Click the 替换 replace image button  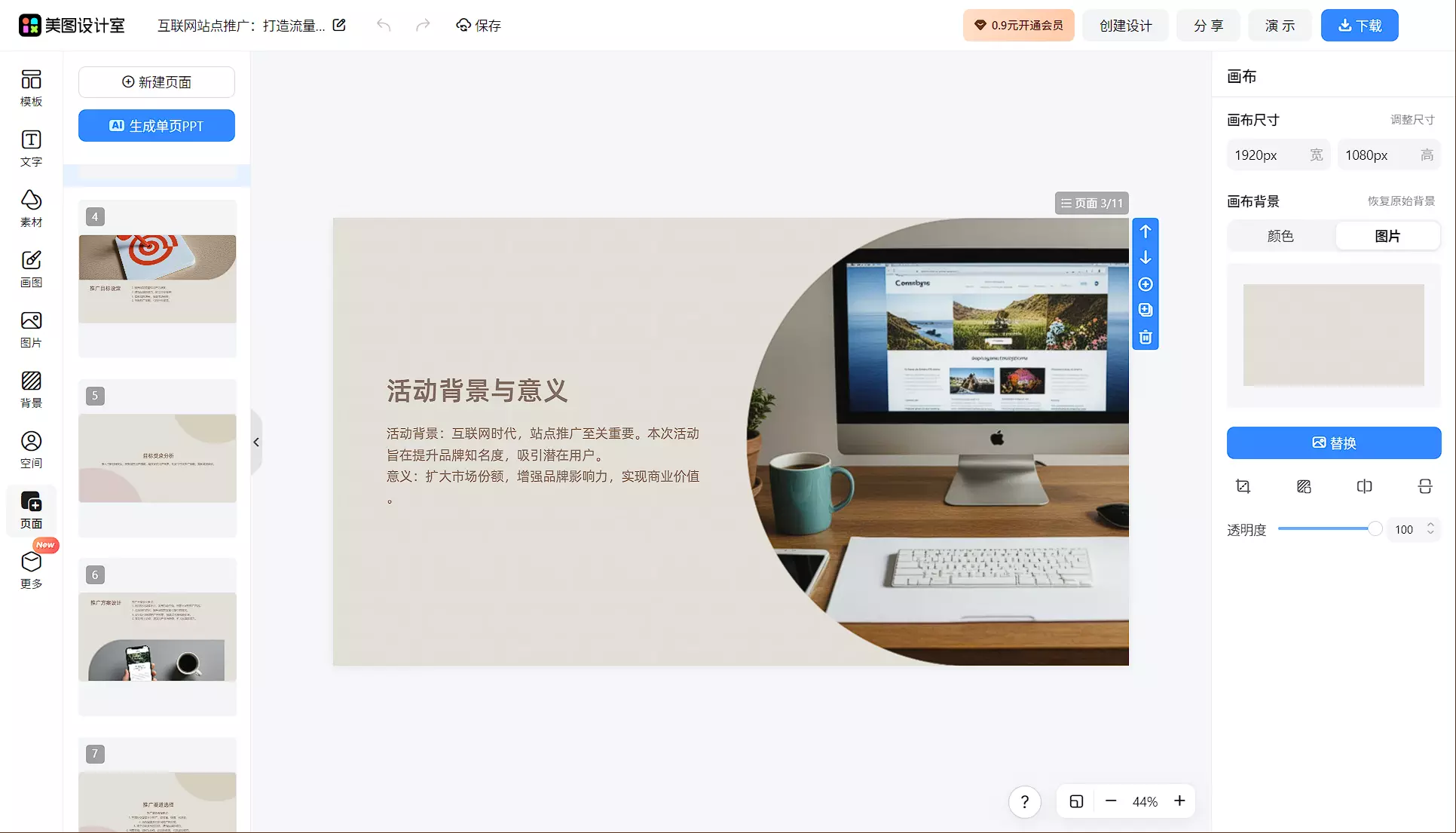(x=1333, y=443)
